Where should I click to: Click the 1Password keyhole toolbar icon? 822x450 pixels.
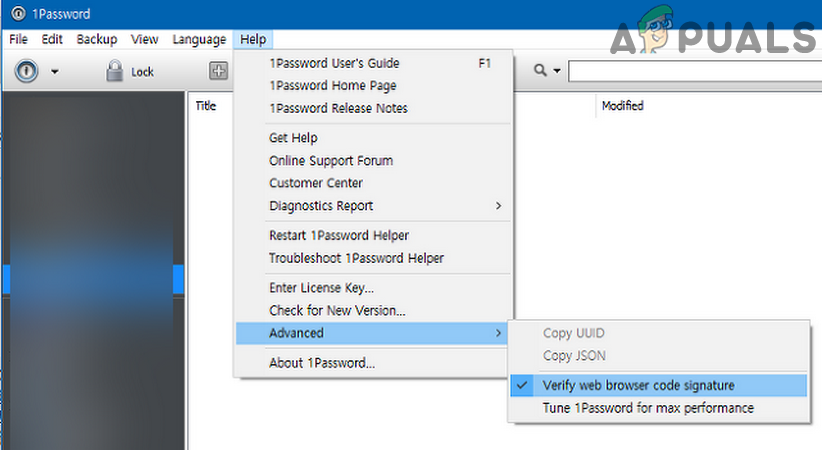(25, 71)
